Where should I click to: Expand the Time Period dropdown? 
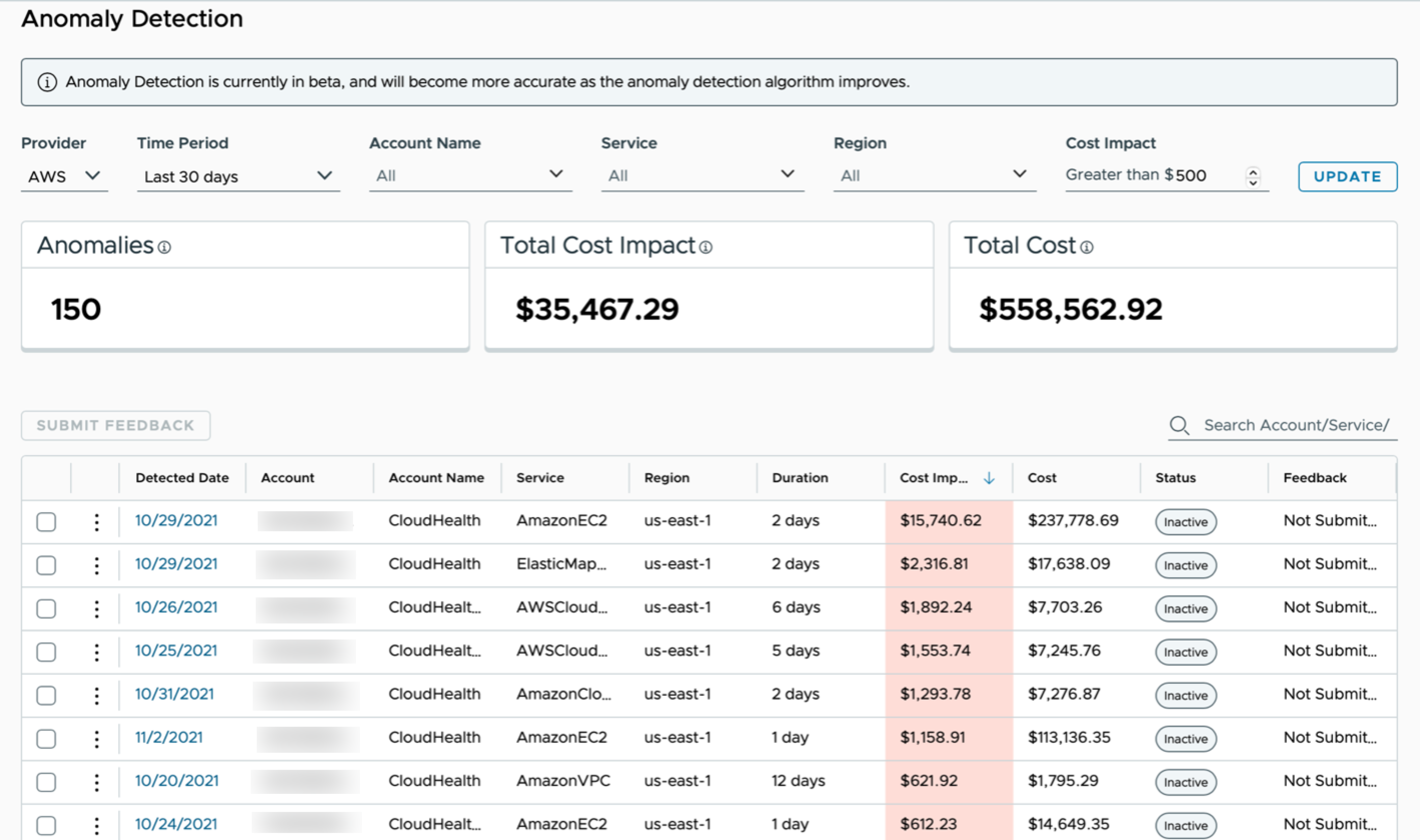pos(238,177)
